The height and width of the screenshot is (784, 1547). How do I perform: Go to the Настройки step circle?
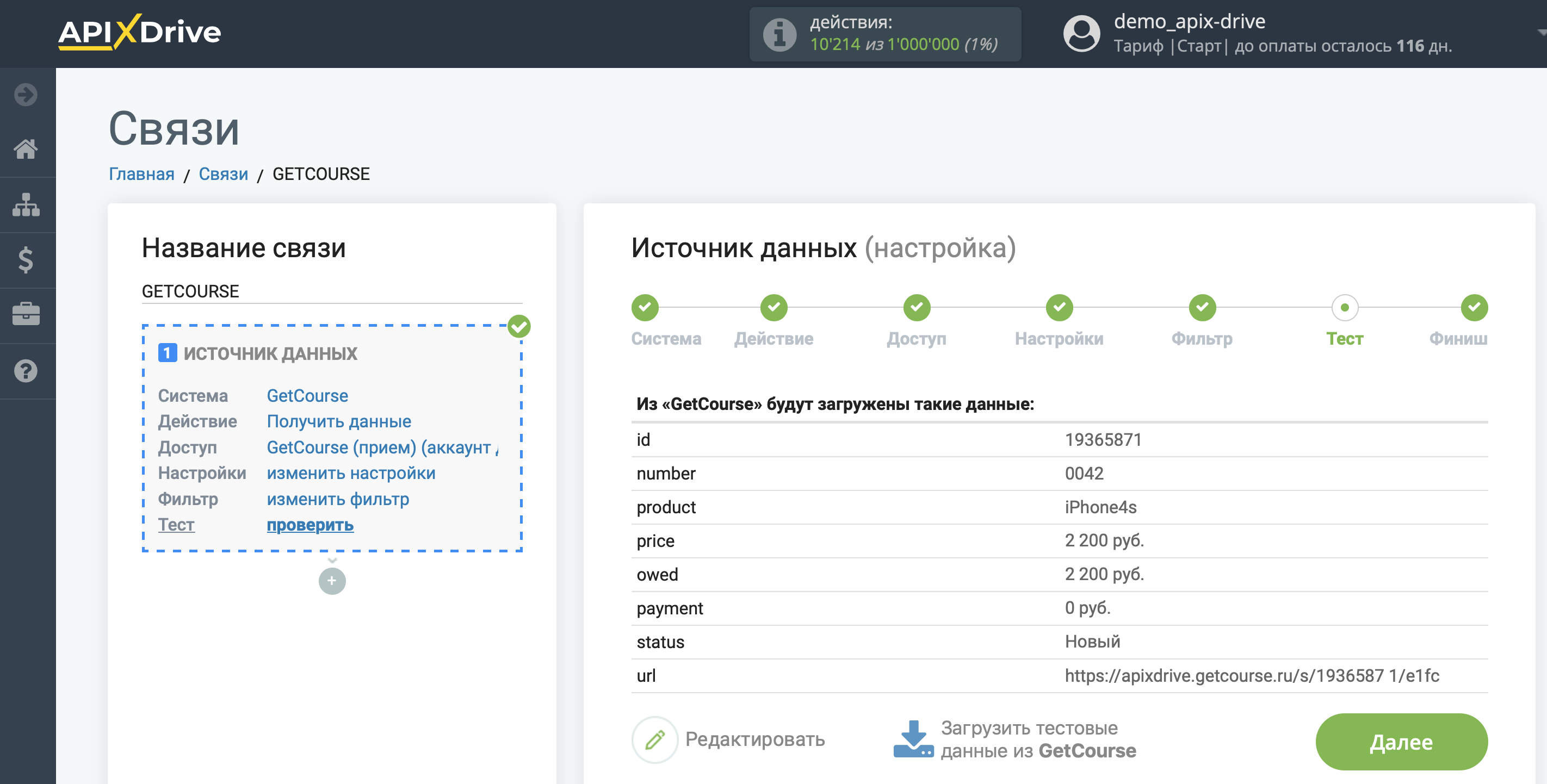pyautogui.click(x=1060, y=307)
